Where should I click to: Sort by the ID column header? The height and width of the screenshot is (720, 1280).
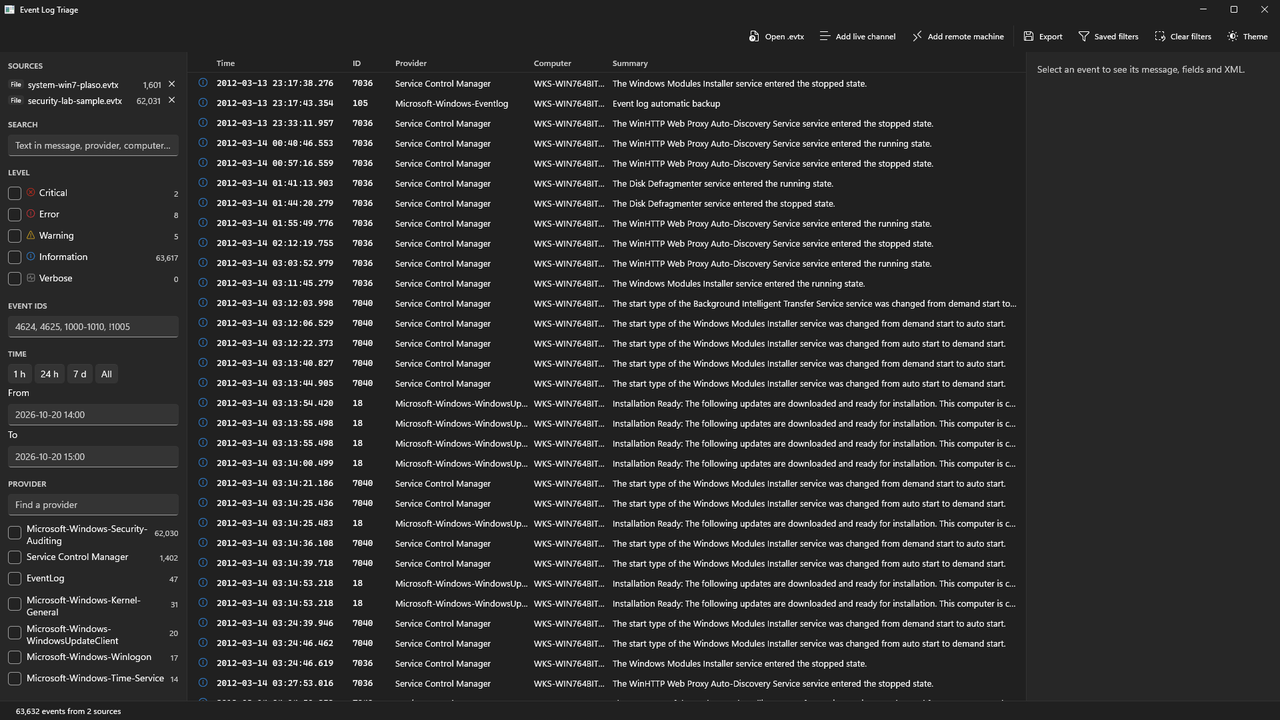pyautogui.click(x=356, y=63)
